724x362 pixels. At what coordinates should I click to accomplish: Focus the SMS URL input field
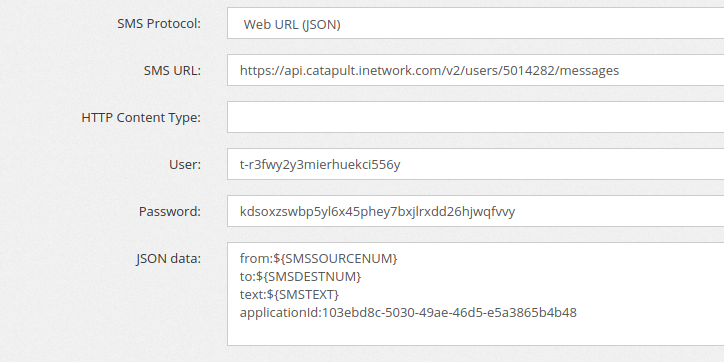(476, 70)
